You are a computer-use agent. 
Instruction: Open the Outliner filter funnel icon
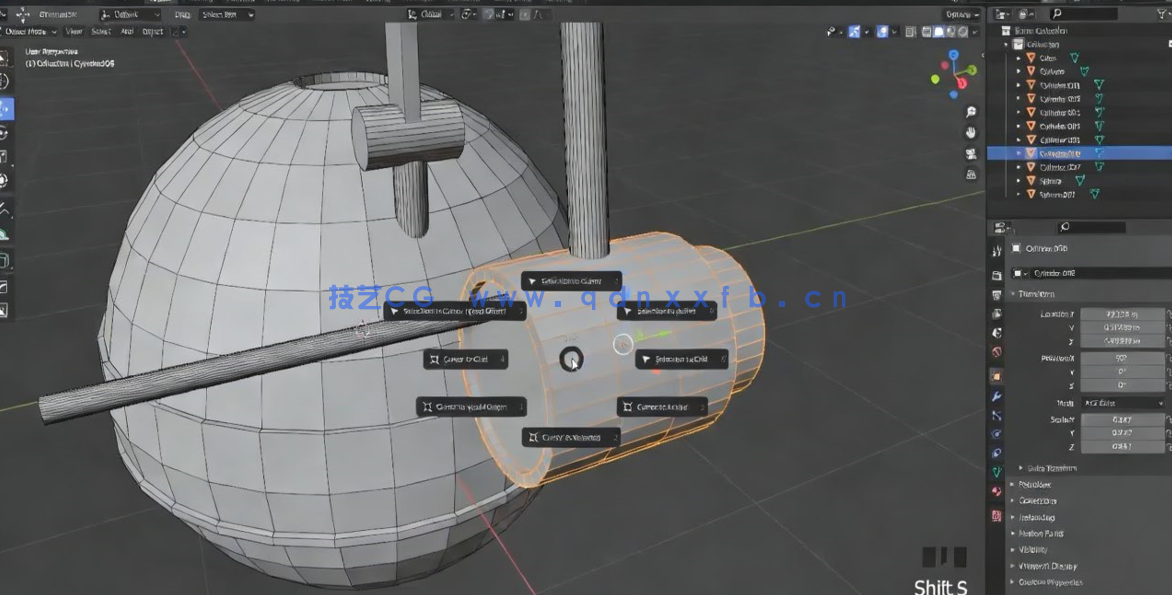point(1161,13)
